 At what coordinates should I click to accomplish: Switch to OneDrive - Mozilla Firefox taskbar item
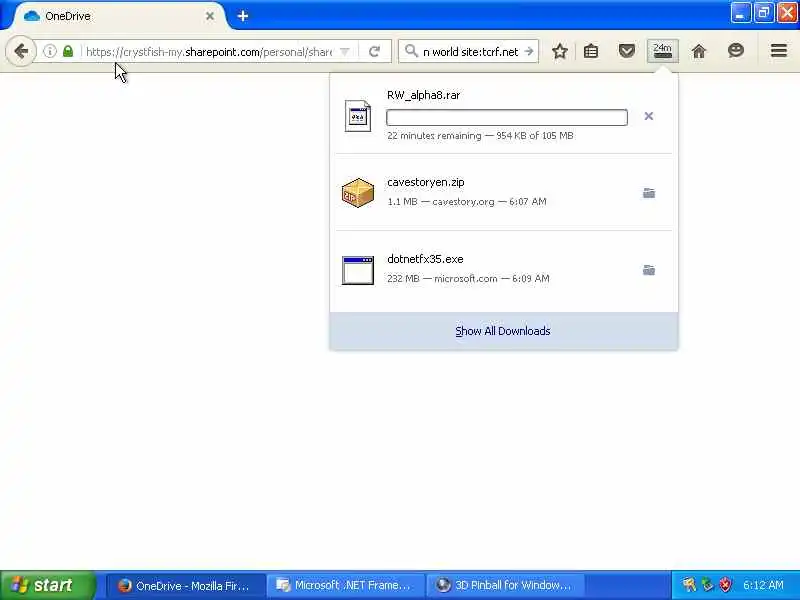(x=186, y=586)
